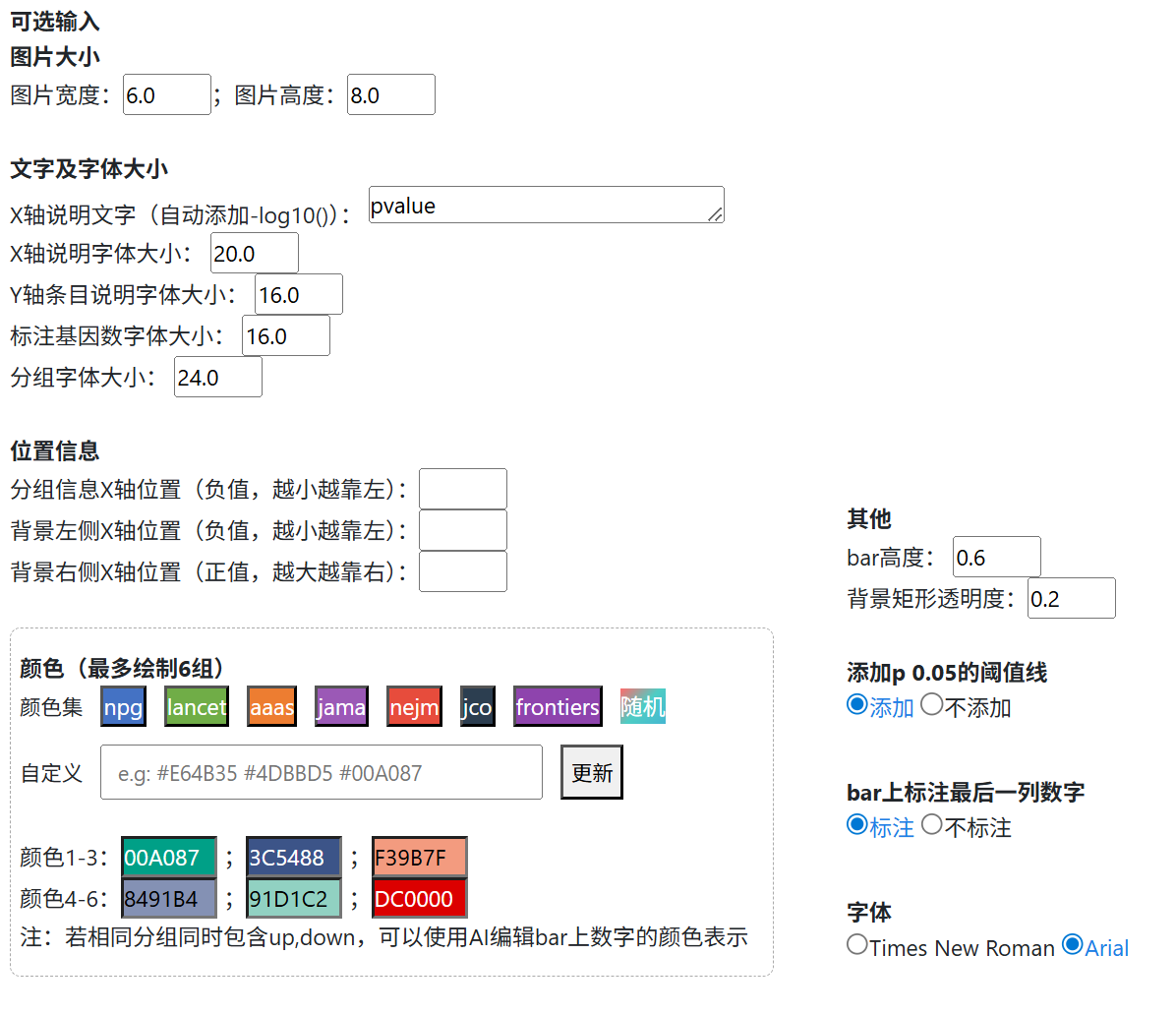Click the X-axis label pvalue text box
Image resolution: width=1176 pixels, height=1015 pixels.
point(546,205)
